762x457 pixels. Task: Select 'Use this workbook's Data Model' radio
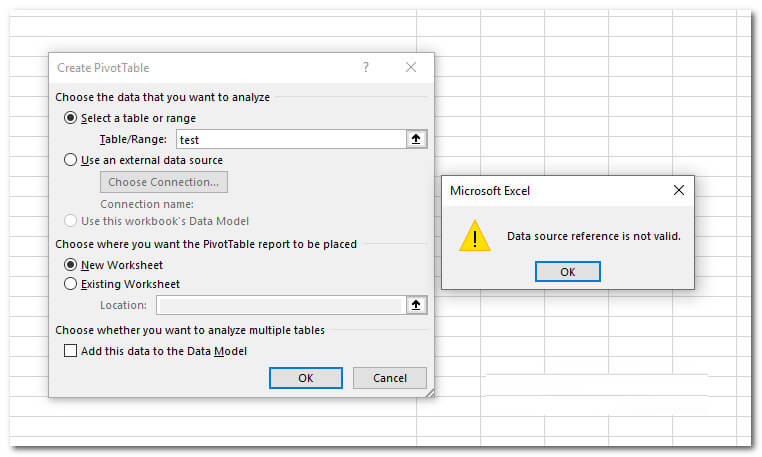point(70,221)
